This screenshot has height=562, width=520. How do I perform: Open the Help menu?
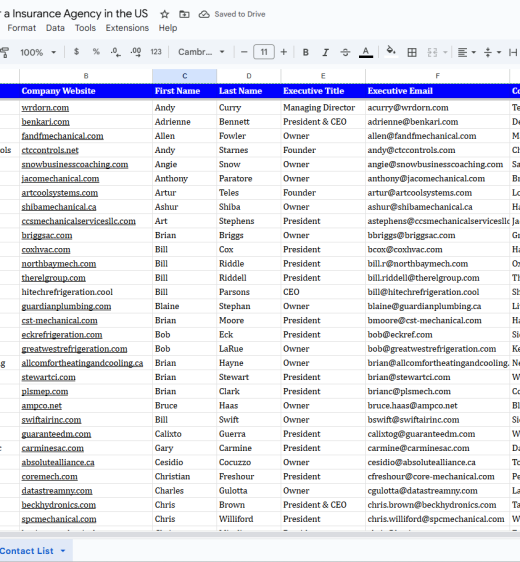(x=168, y=28)
